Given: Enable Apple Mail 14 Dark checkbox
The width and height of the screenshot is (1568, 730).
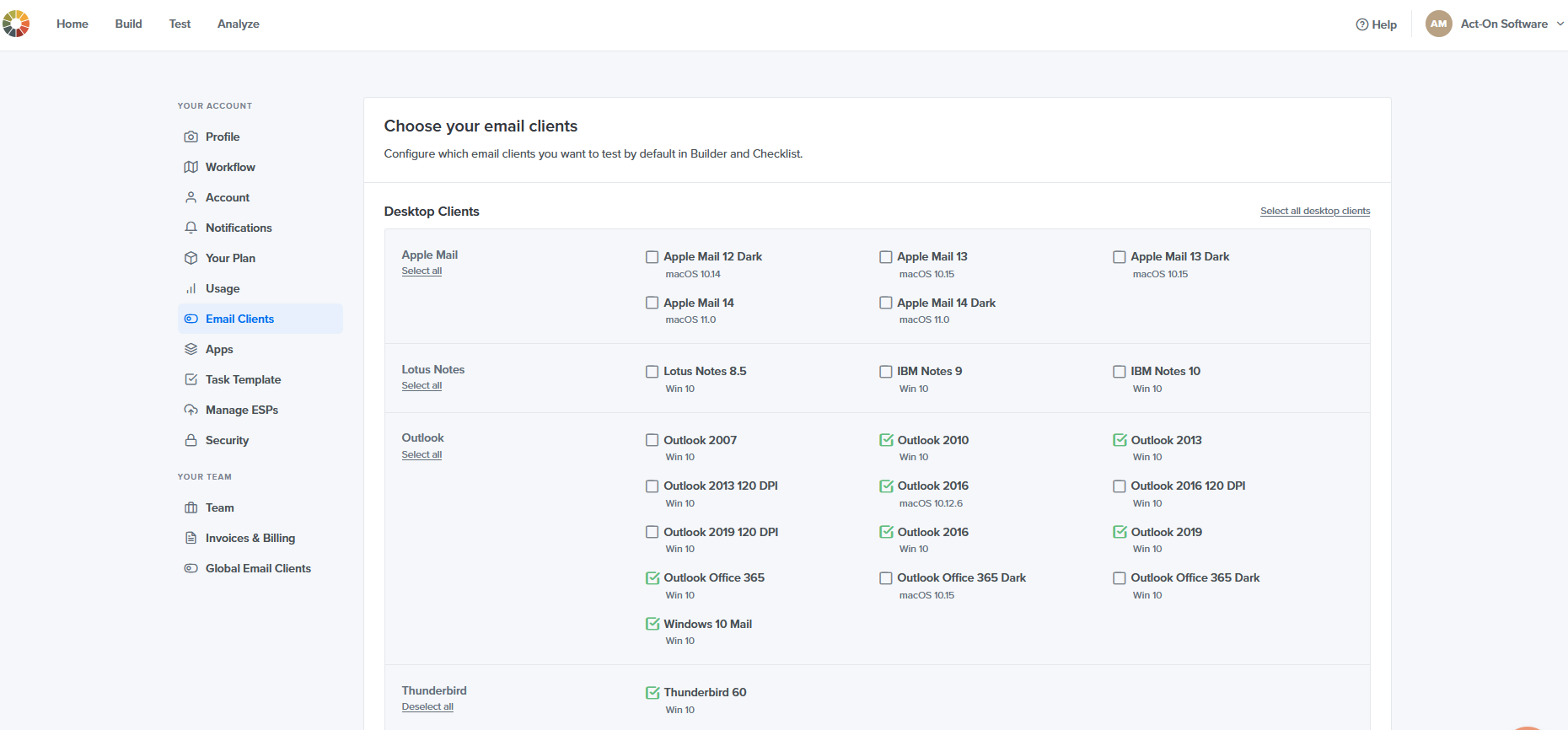Looking at the screenshot, I should point(885,303).
